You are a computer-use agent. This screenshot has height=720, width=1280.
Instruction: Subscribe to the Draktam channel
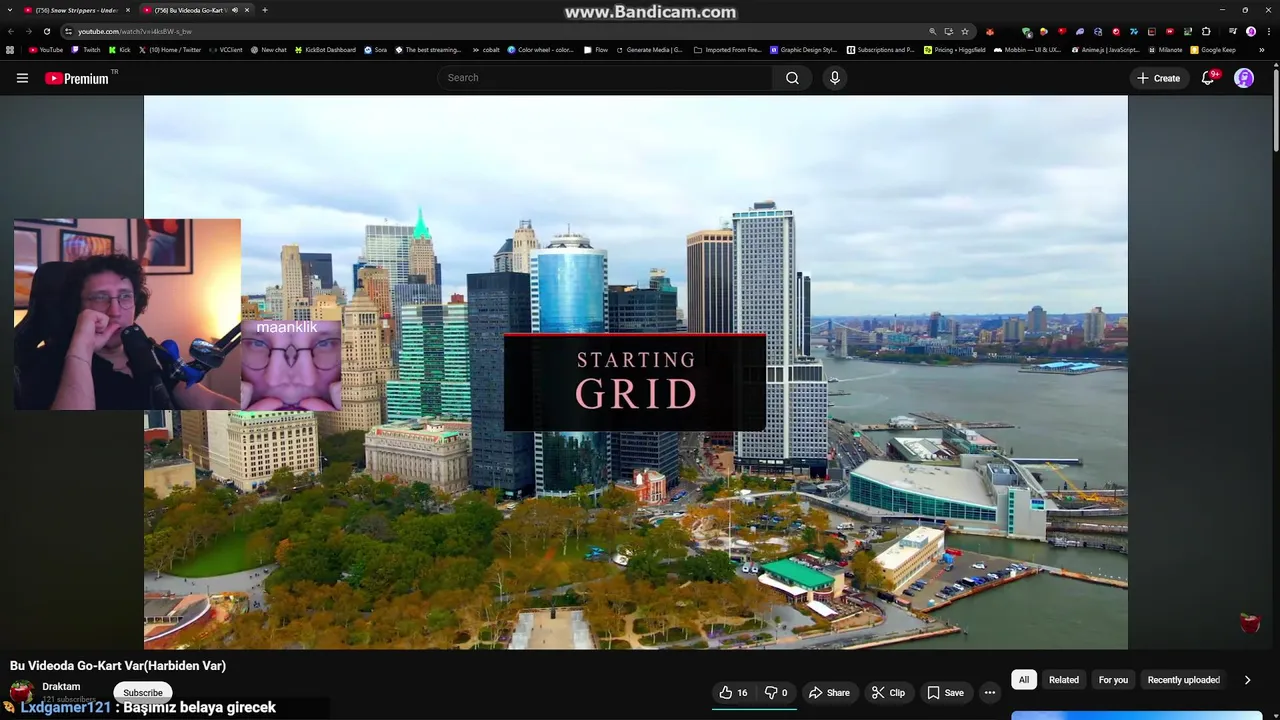pos(143,692)
